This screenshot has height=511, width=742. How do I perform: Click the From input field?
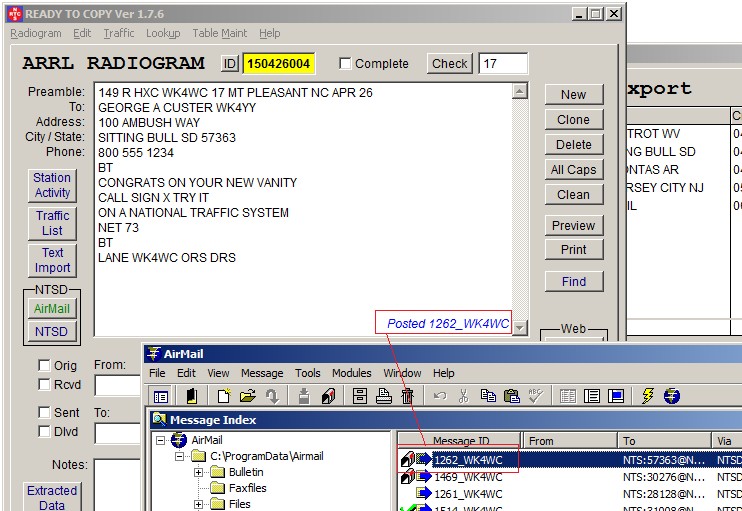[x=117, y=386]
